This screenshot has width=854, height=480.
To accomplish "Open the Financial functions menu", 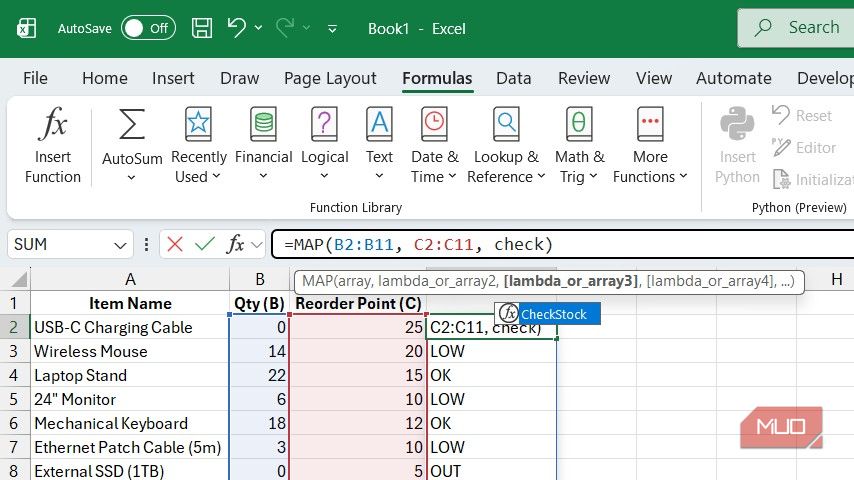I will (264, 145).
